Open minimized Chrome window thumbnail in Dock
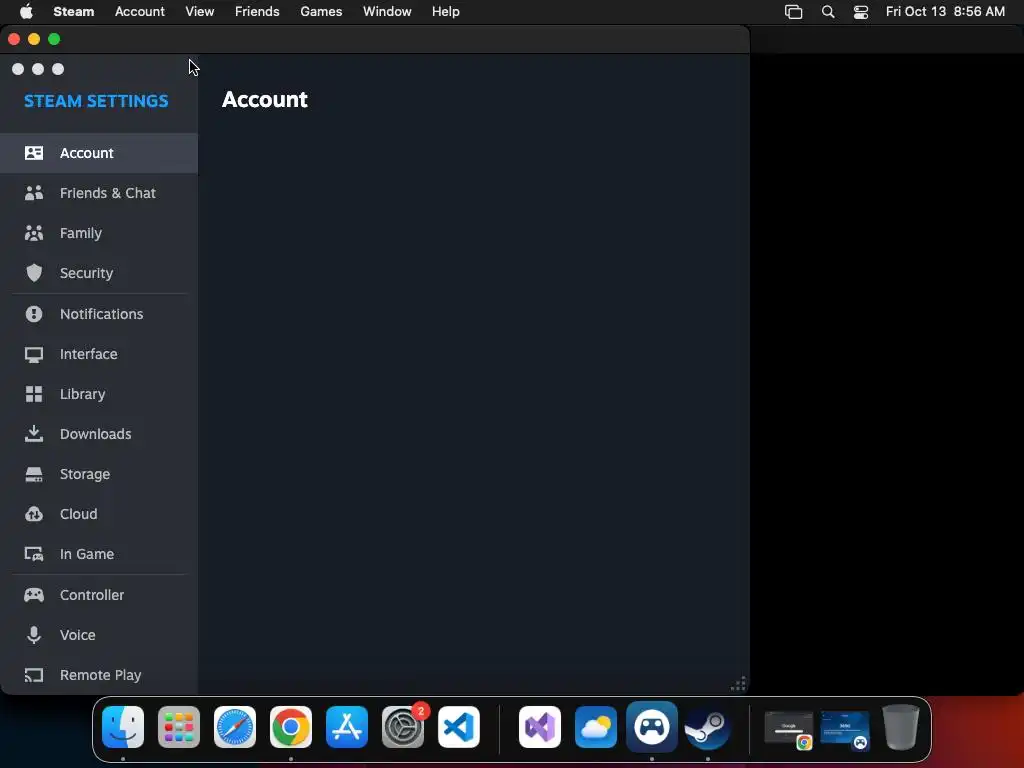 [789, 729]
